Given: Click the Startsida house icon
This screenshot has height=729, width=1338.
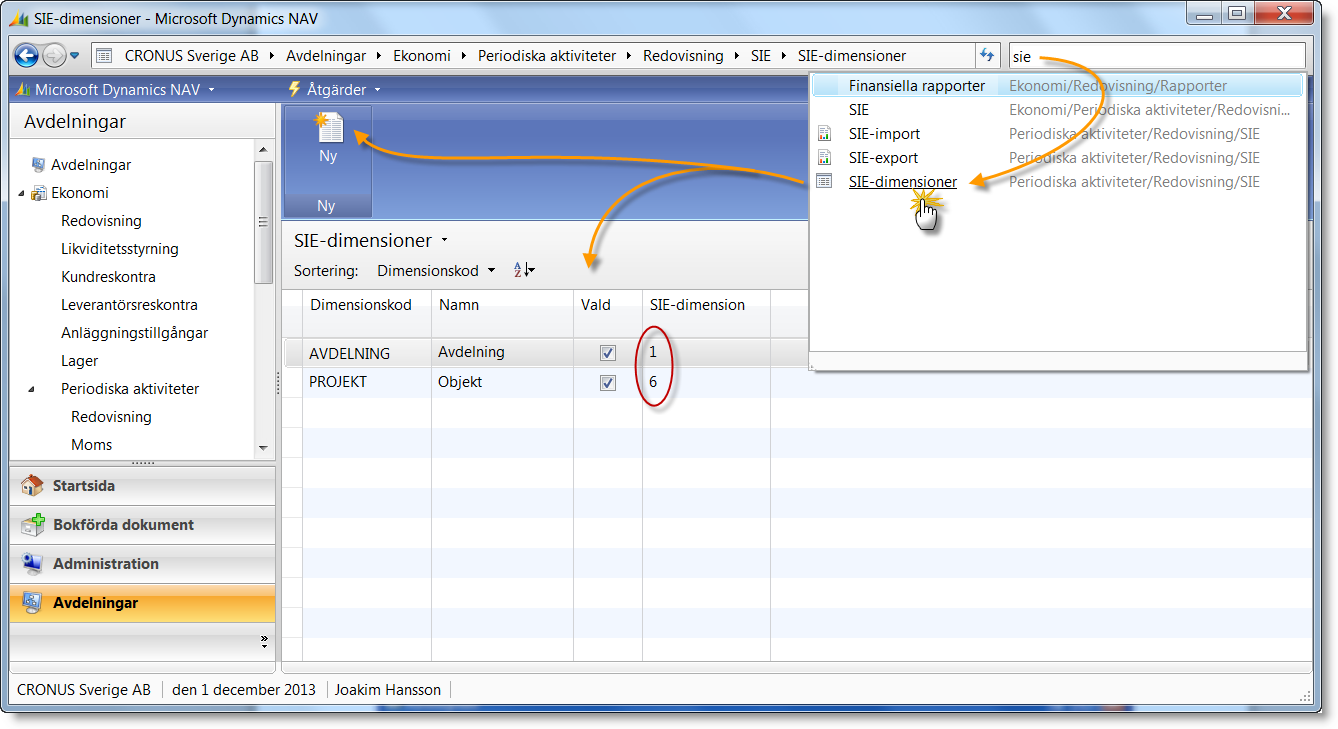Looking at the screenshot, I should tap(33, 486).
